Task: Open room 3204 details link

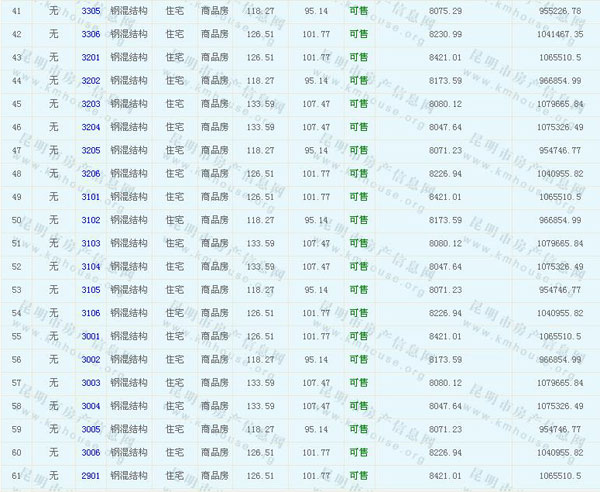Action: pos(90,127)
